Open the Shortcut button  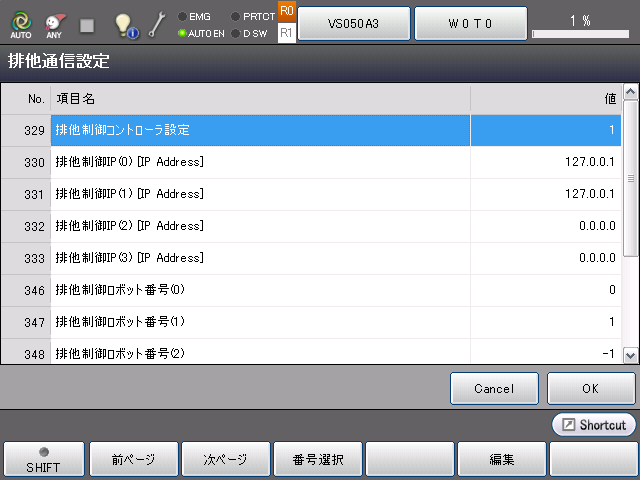(x=593, y=425)
